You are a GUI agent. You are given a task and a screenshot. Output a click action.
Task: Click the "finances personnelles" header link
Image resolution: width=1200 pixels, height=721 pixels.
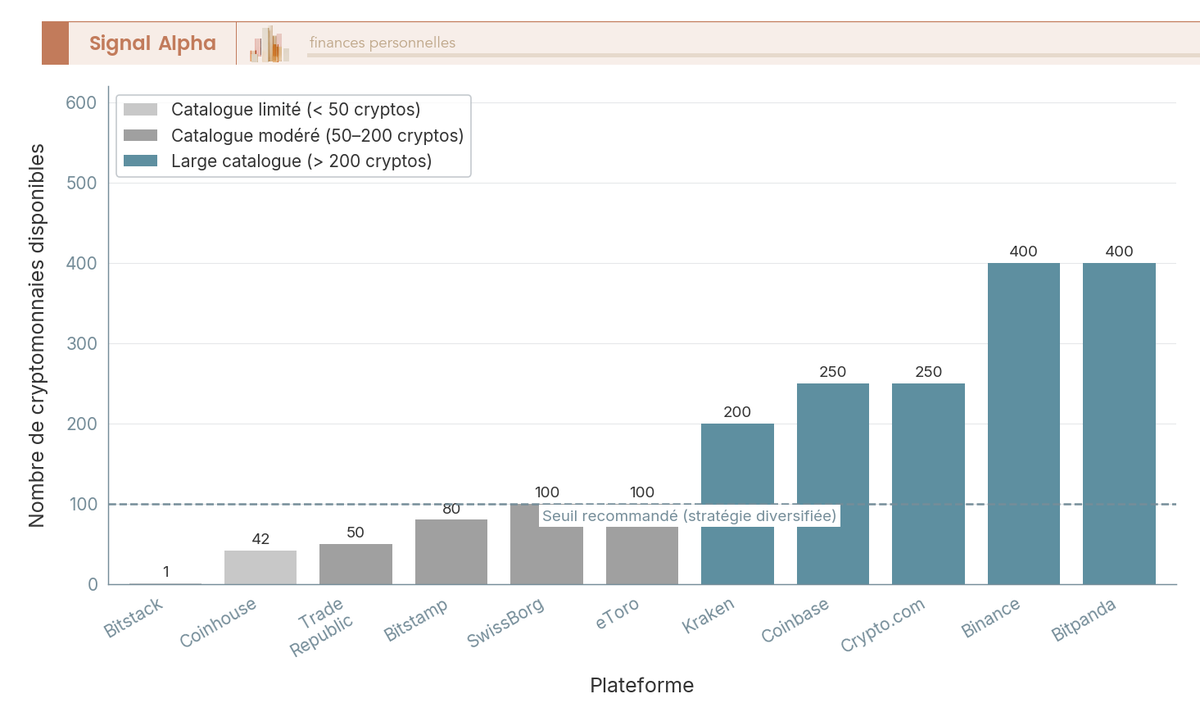[381, 43]
